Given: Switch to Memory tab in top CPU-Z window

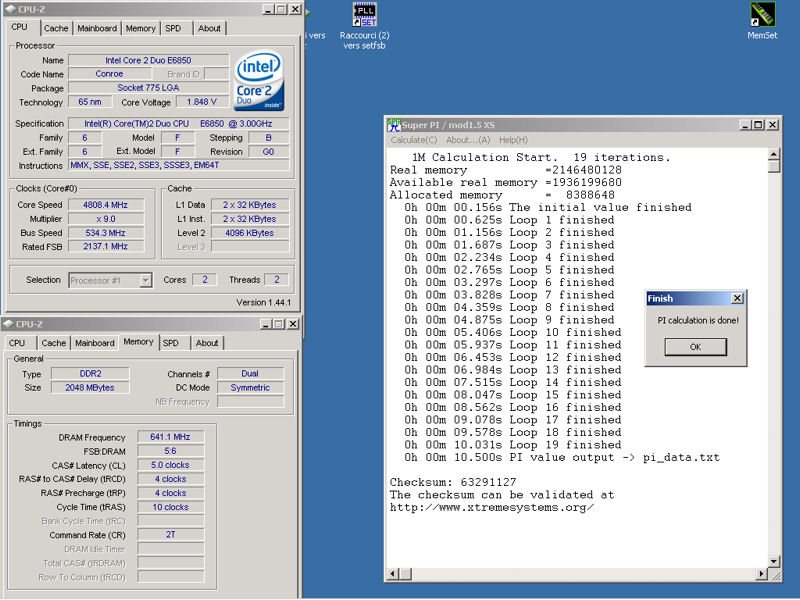Looking at the screenshot, I should [x=140, y=29].
